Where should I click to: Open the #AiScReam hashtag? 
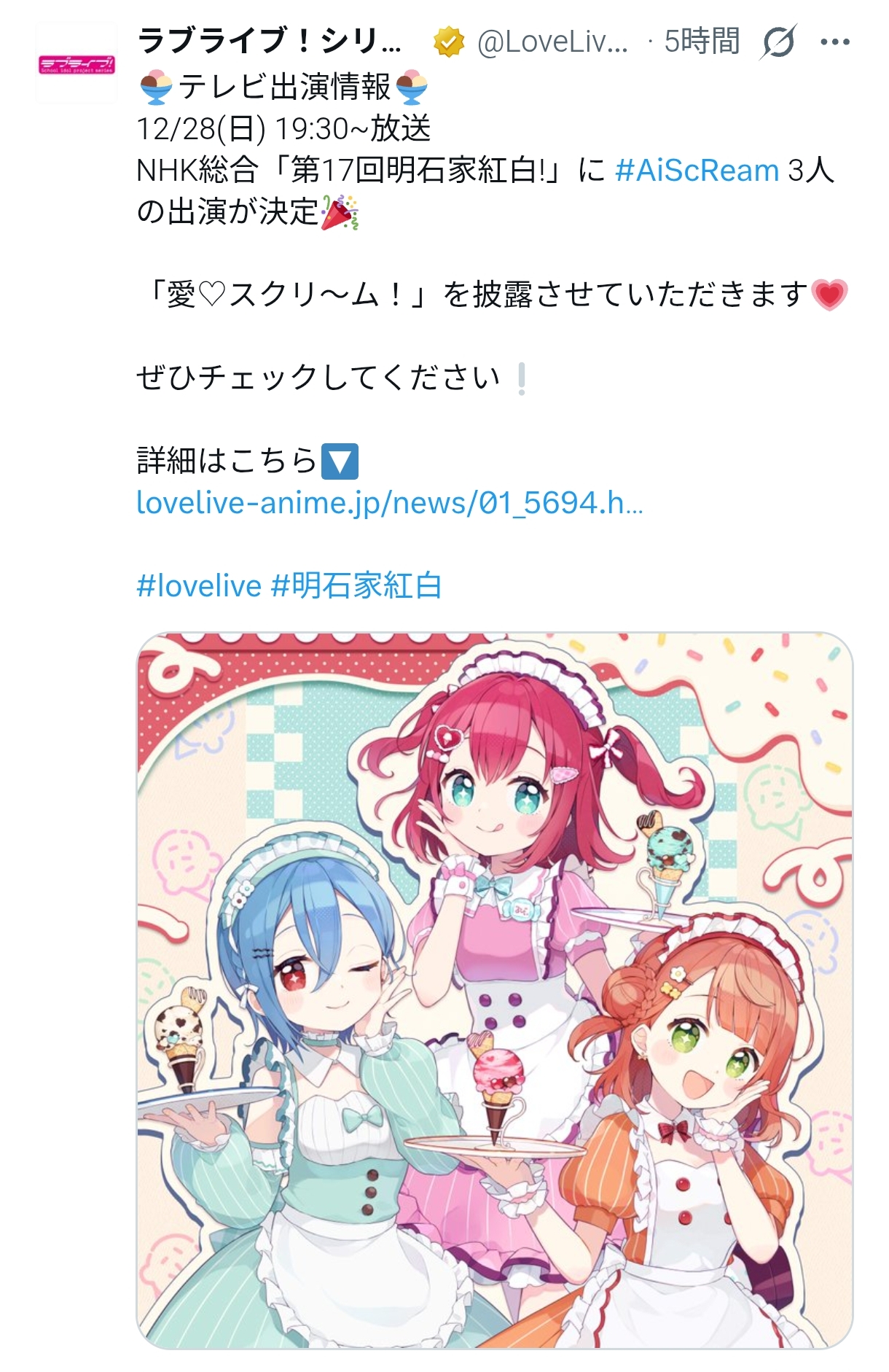(x=697, y=171)
